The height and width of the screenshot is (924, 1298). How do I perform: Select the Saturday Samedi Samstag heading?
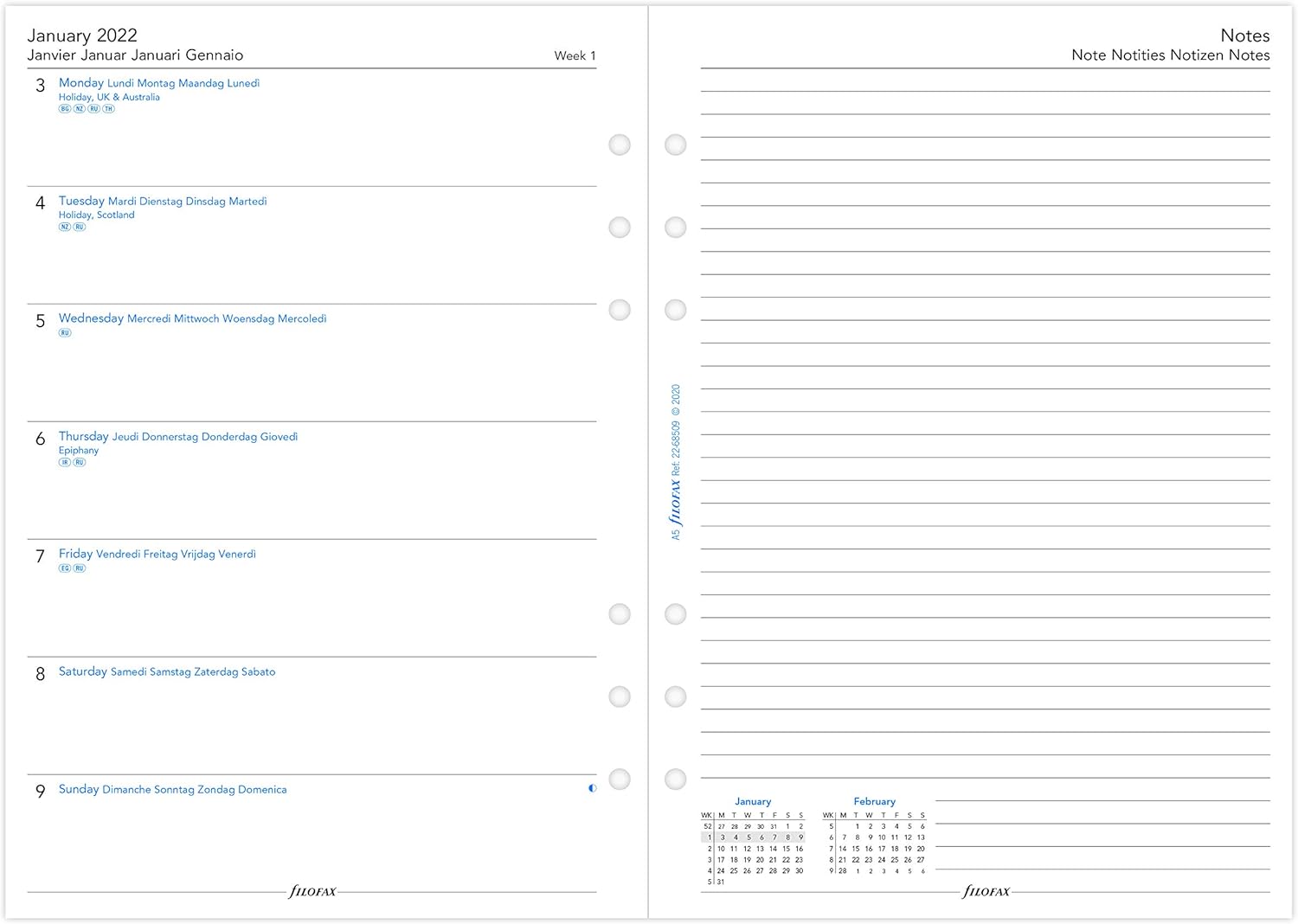coord(166,671)
